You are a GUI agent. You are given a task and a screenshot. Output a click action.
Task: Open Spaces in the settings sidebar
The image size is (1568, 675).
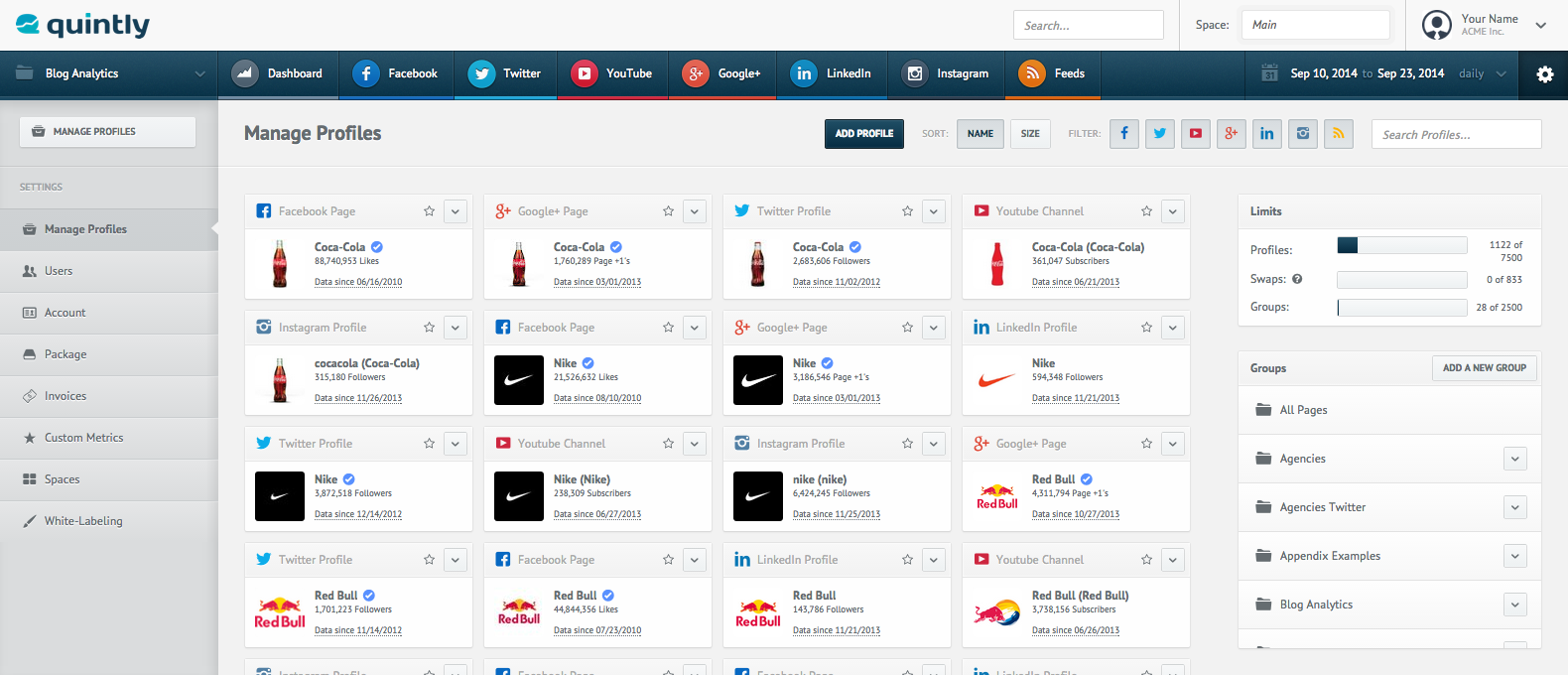[109, 479]
